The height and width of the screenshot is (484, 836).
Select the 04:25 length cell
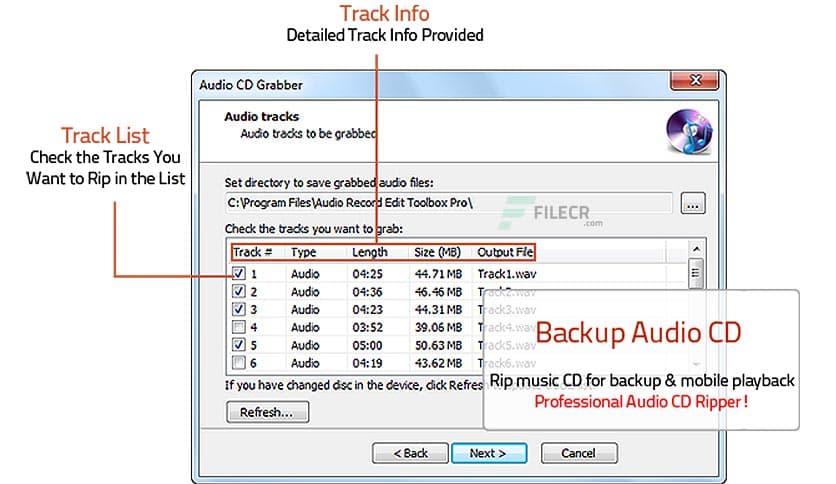[367, 274]
